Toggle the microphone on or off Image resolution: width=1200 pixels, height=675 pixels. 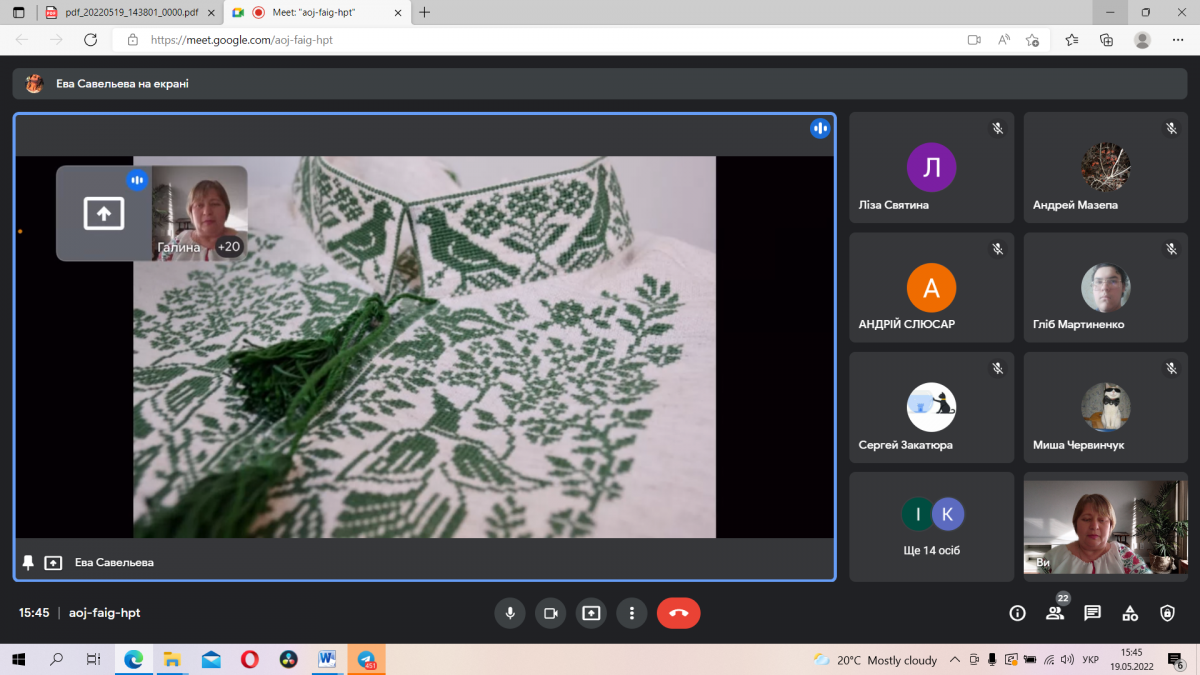tap(510, 613)
